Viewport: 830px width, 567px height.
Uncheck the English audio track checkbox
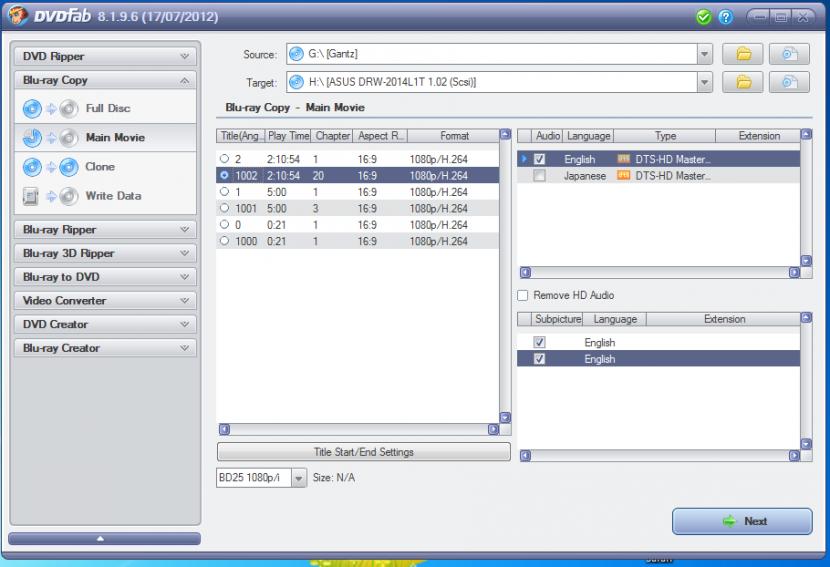[539, 159]
